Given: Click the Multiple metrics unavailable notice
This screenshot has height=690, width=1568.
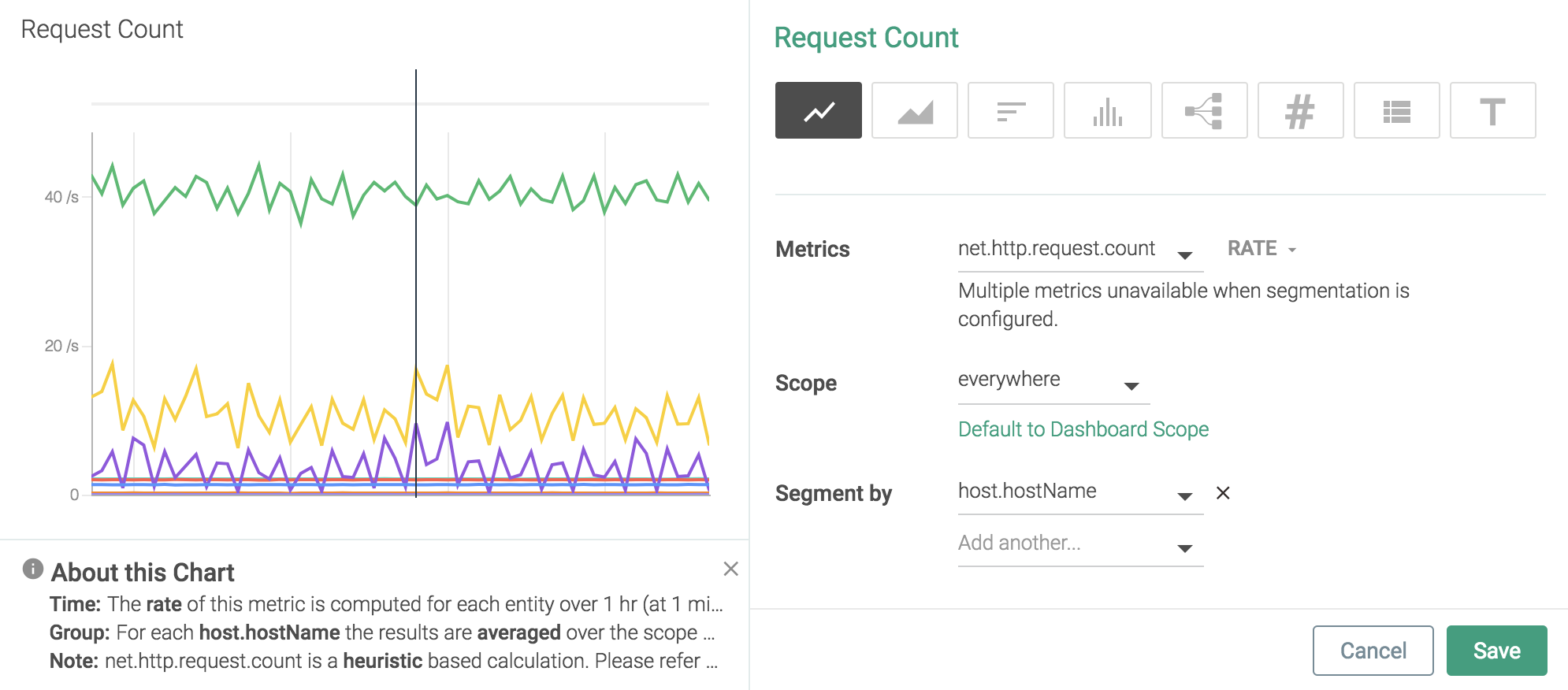Looking at the screenshot, I should 1183,305.
